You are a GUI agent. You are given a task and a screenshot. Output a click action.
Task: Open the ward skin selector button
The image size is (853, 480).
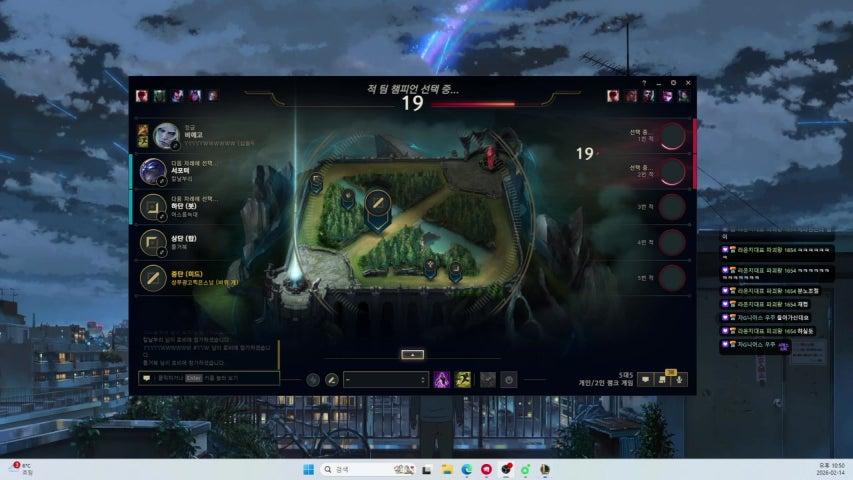pos(487,380)
